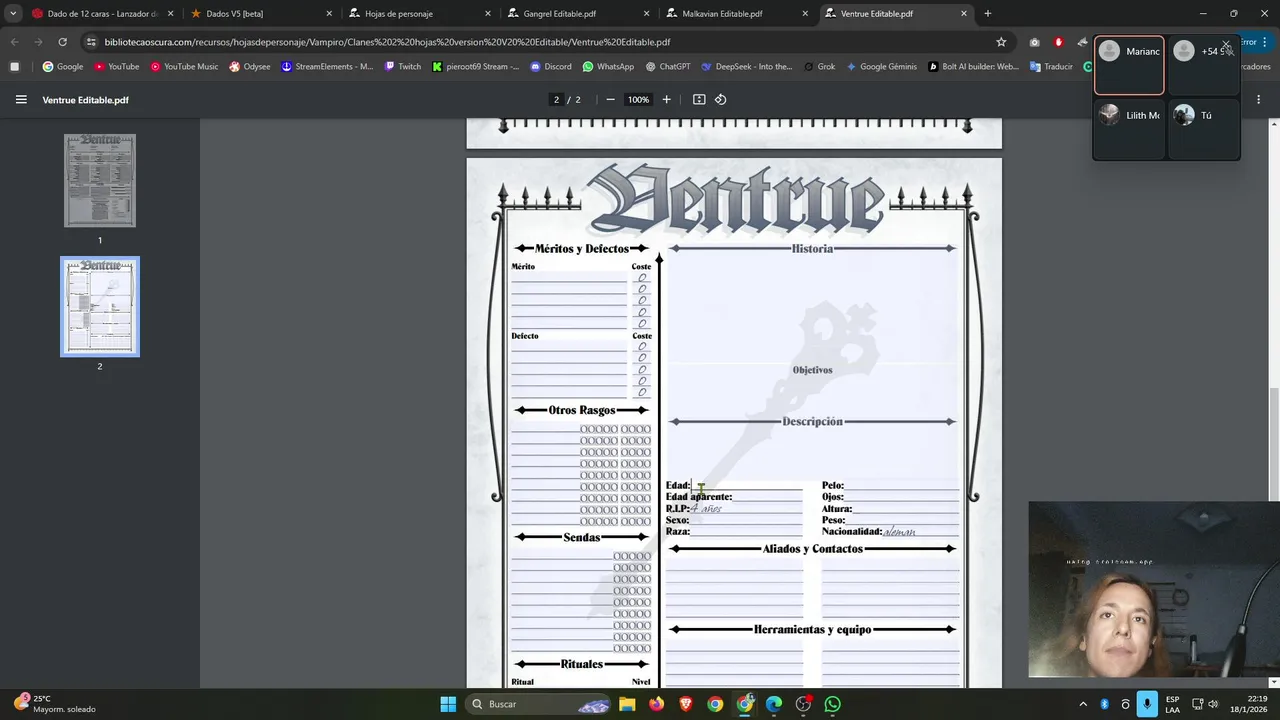The width and height of the screenshot is (1280, 720).
Task: Switch to Gangrel Editable.pdf tab
Action: (580, 14)
